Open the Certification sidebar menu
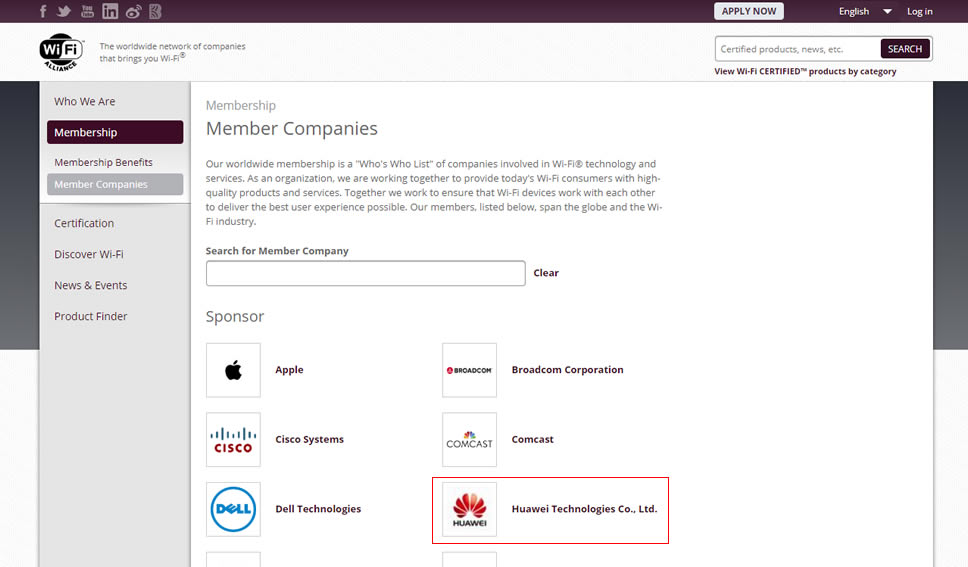968x567 pixels. [x=84, y=223]
